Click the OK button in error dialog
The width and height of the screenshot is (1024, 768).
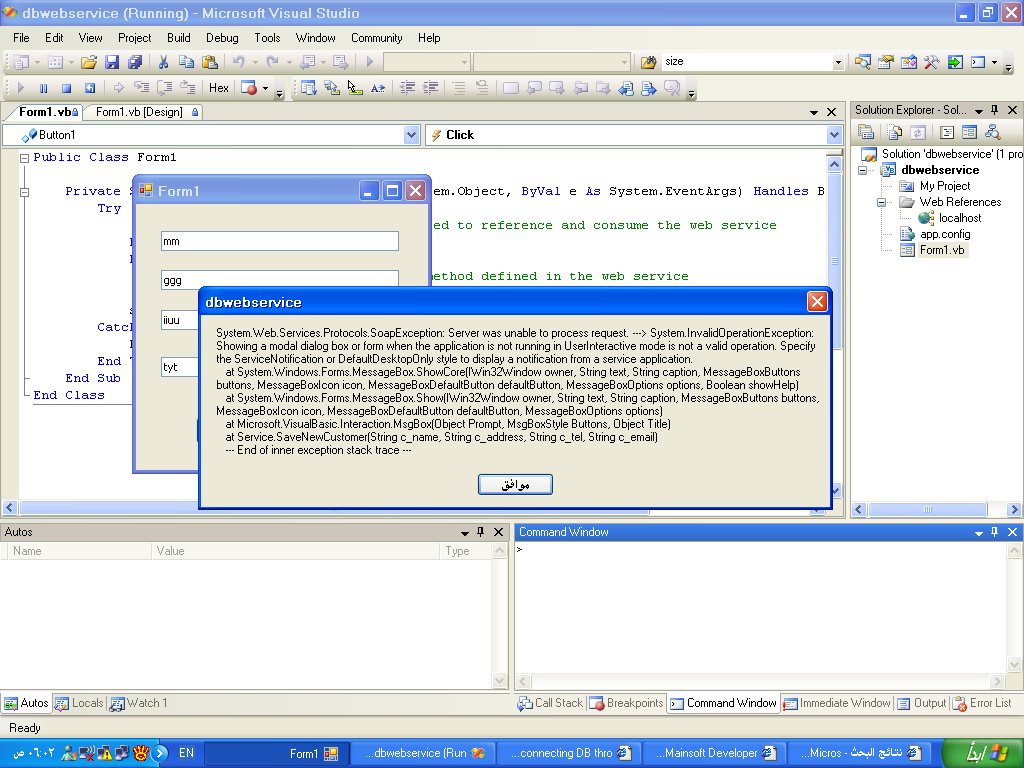coord(515,485)
